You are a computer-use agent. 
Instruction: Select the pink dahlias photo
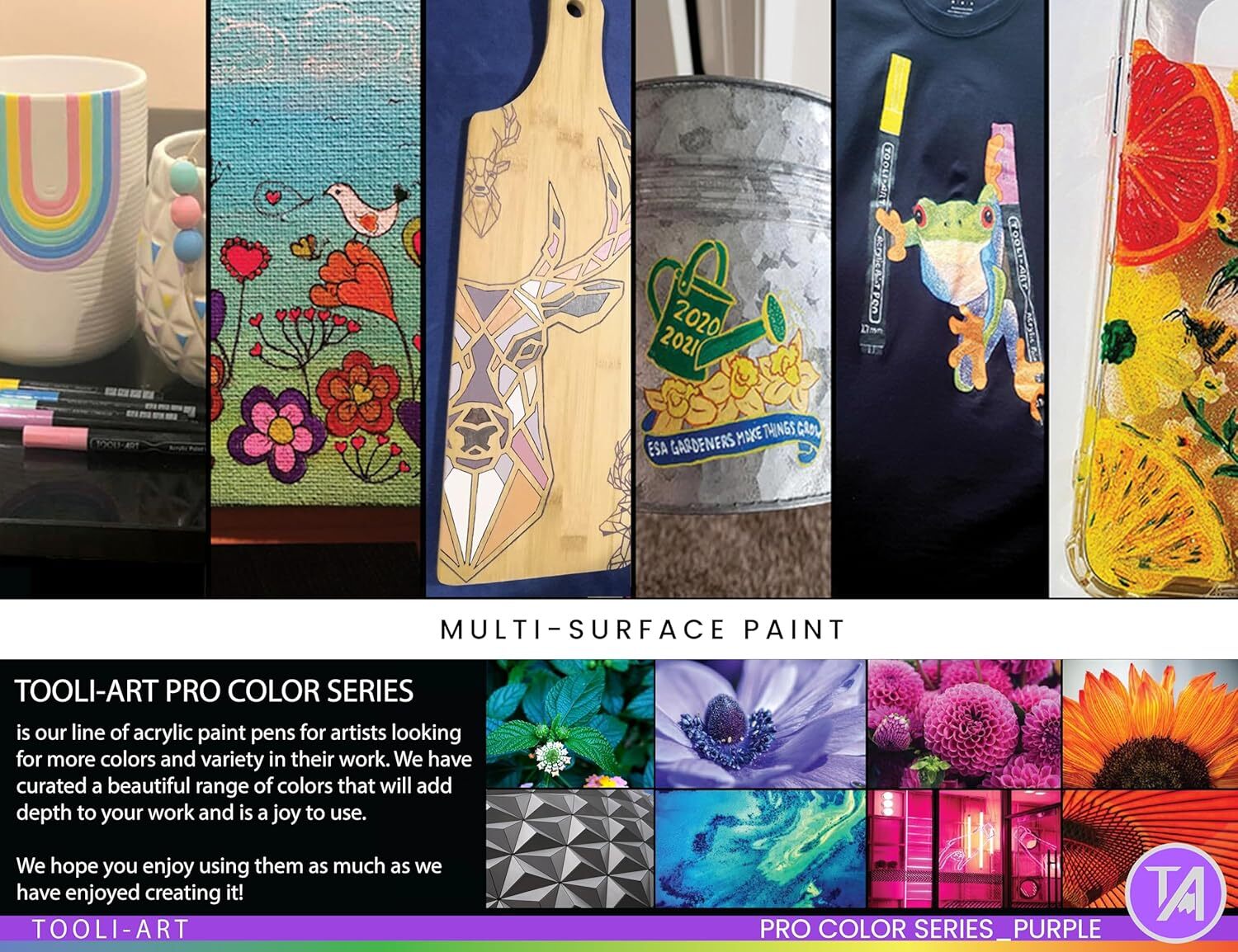964,723
